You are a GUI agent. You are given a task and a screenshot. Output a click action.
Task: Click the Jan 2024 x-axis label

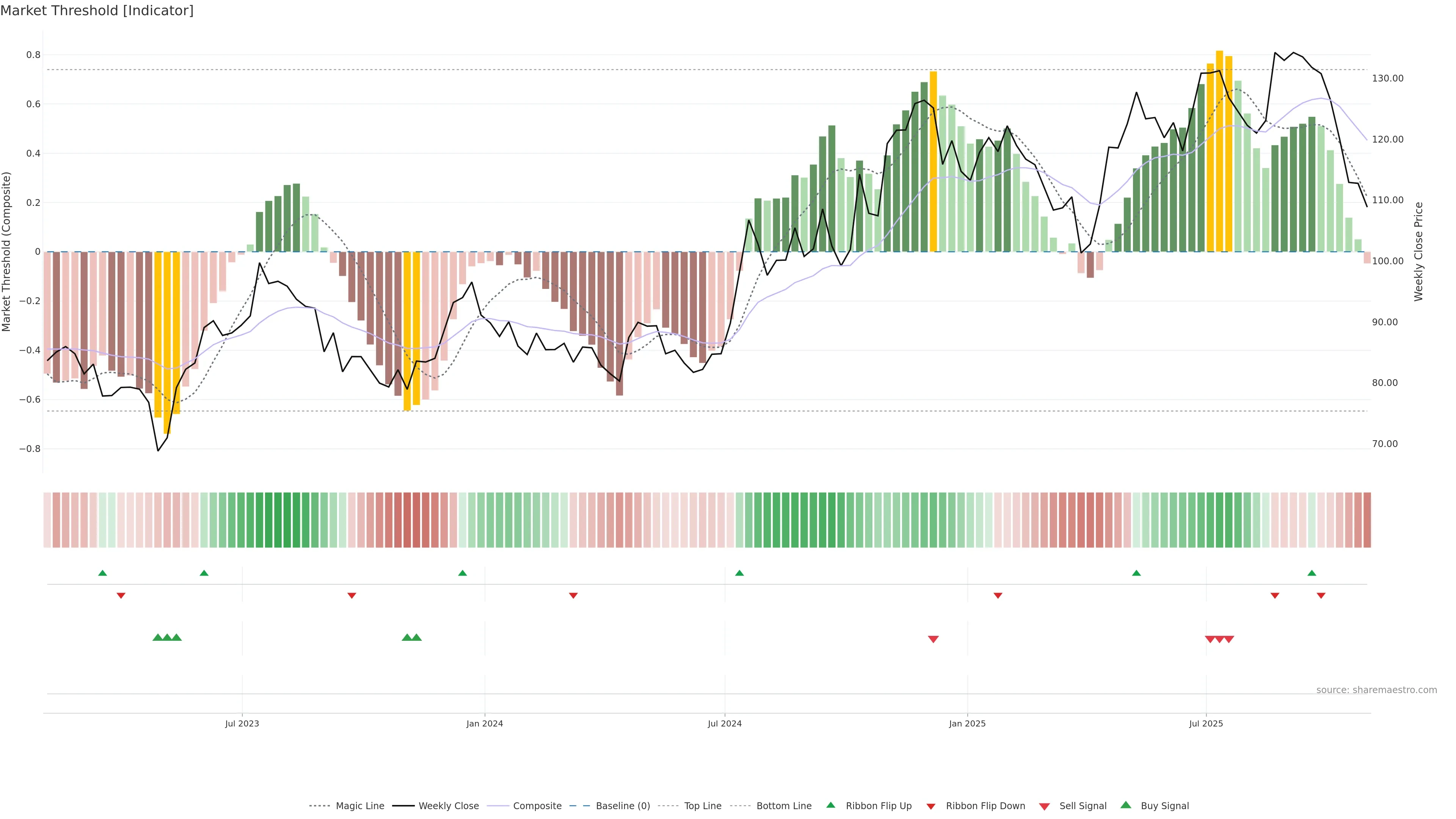[485, 723]
